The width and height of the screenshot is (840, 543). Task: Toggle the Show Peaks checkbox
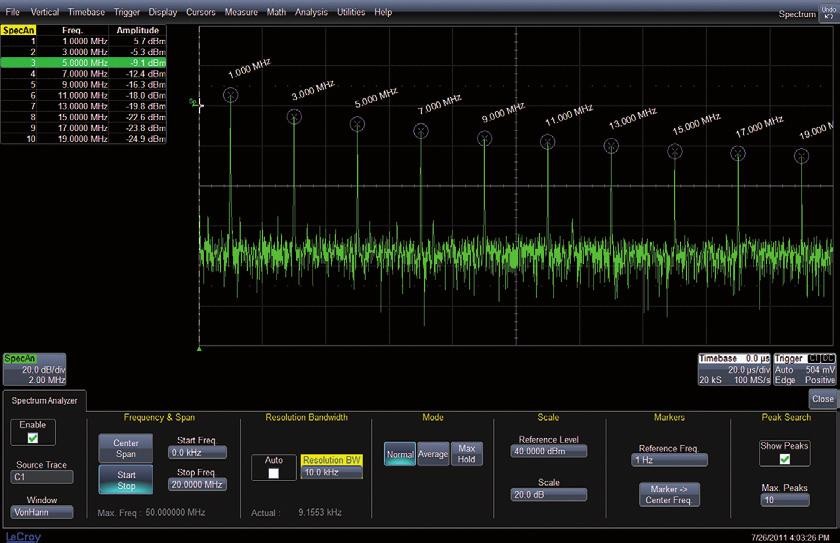coord(785,459)
